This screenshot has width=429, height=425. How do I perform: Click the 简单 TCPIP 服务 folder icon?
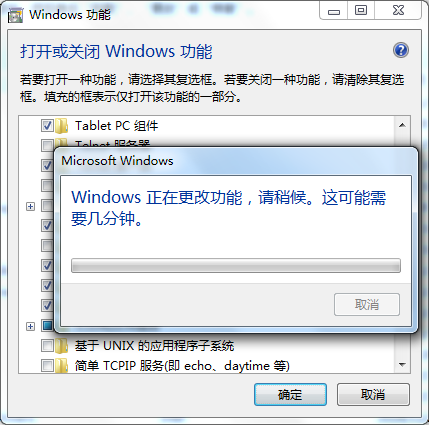point(61,366)
